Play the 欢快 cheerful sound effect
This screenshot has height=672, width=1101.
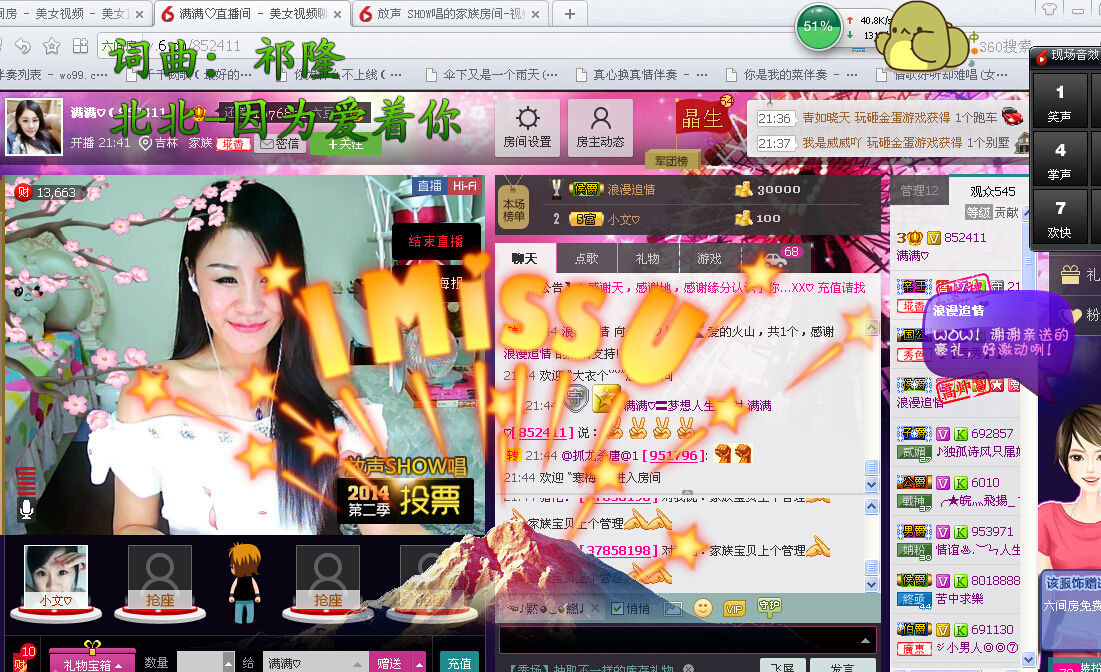click(1060, 218)
